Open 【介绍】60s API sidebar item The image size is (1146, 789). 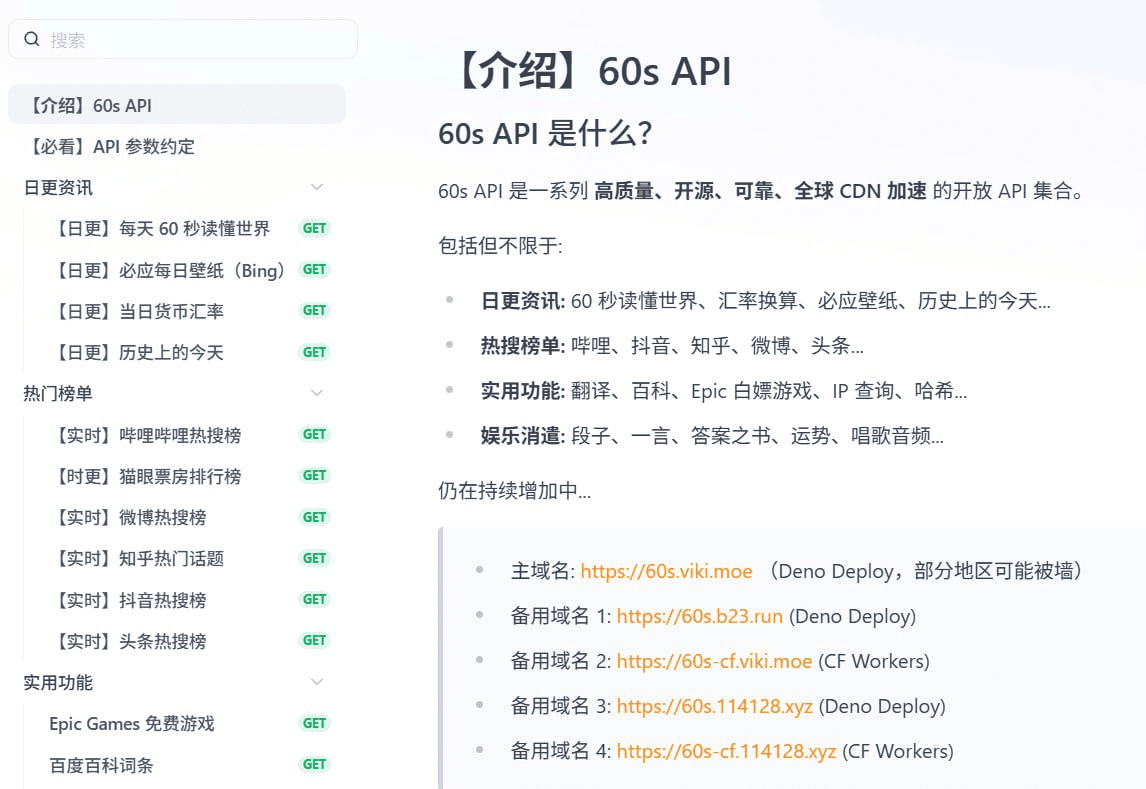[177, 104]
